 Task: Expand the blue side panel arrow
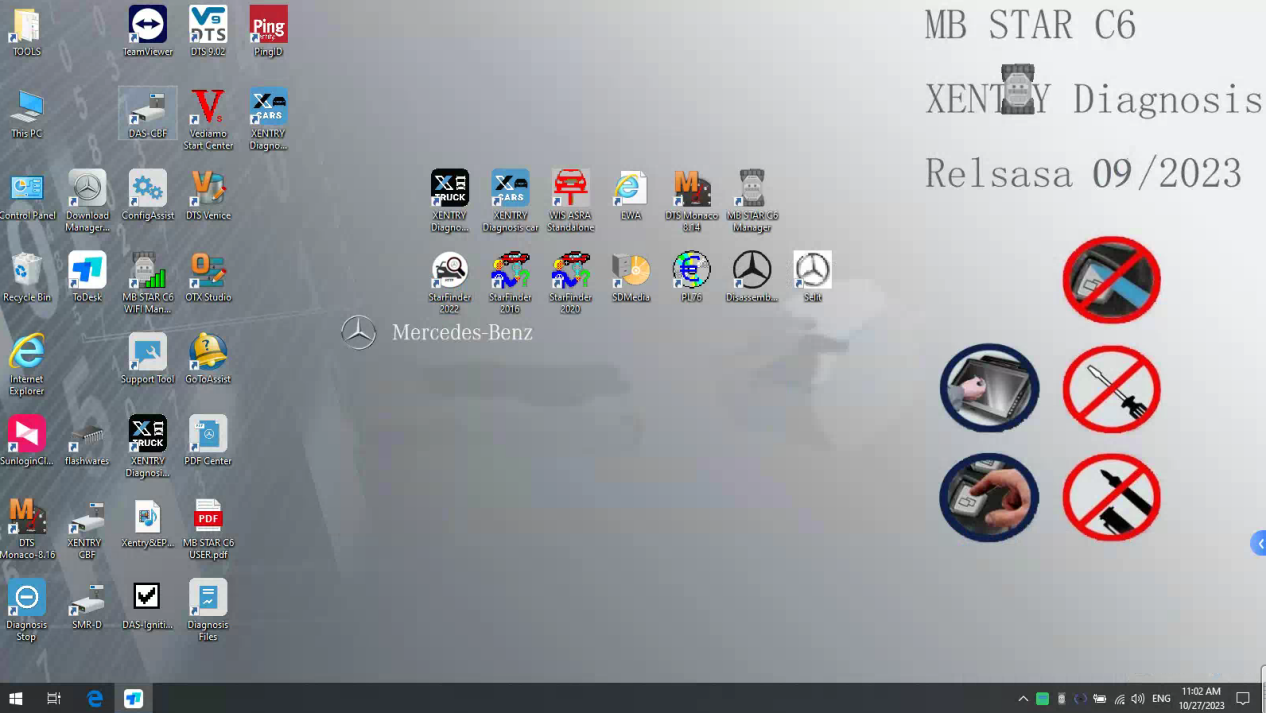(x=1259, y=544)
